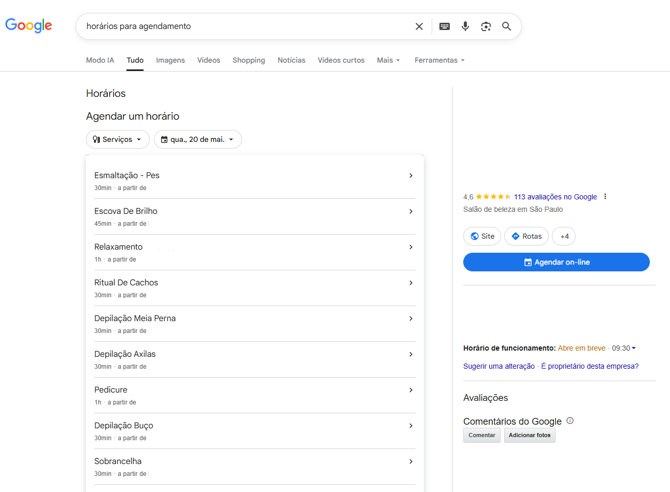Select the Escova De Brilho service row
The width and height of the screenshot is (670, 492).
coord(255,217)
